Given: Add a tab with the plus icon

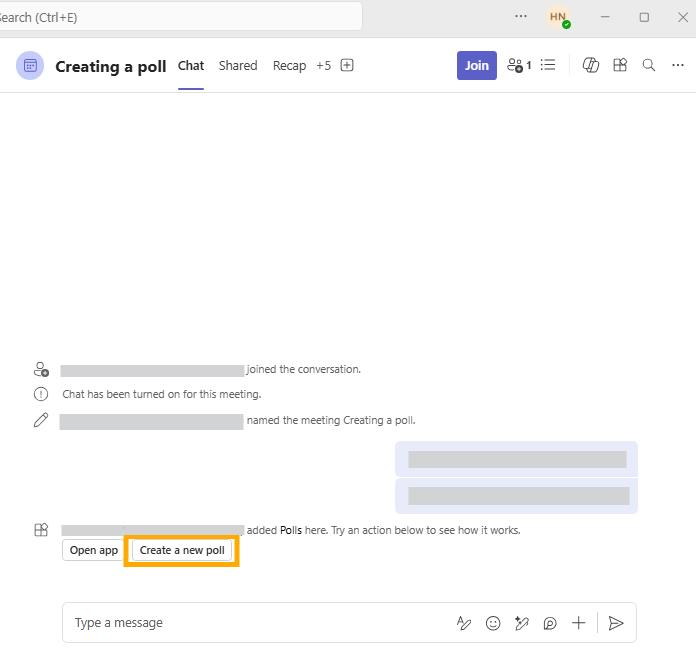Looking at the screenshot, I should [347, 65].
